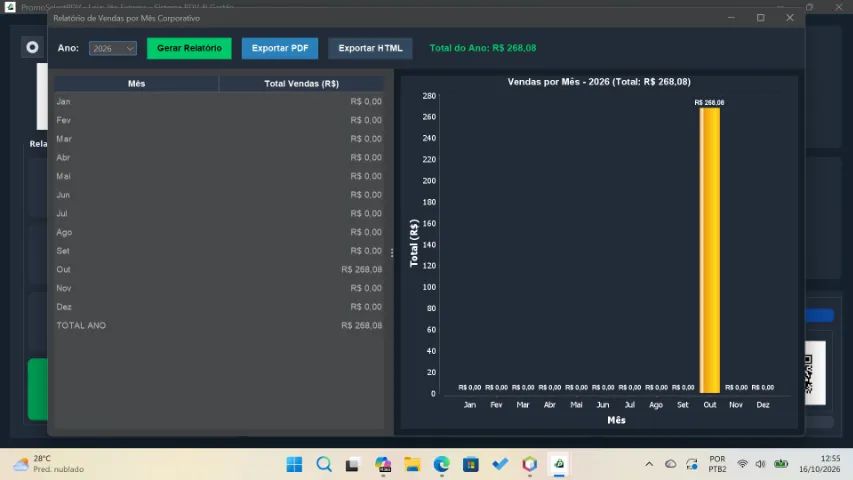This screenshot has width=853, height=480.
Task: Switch to the PromoSelect PDV taskbar icon
Action: point(559,464)
